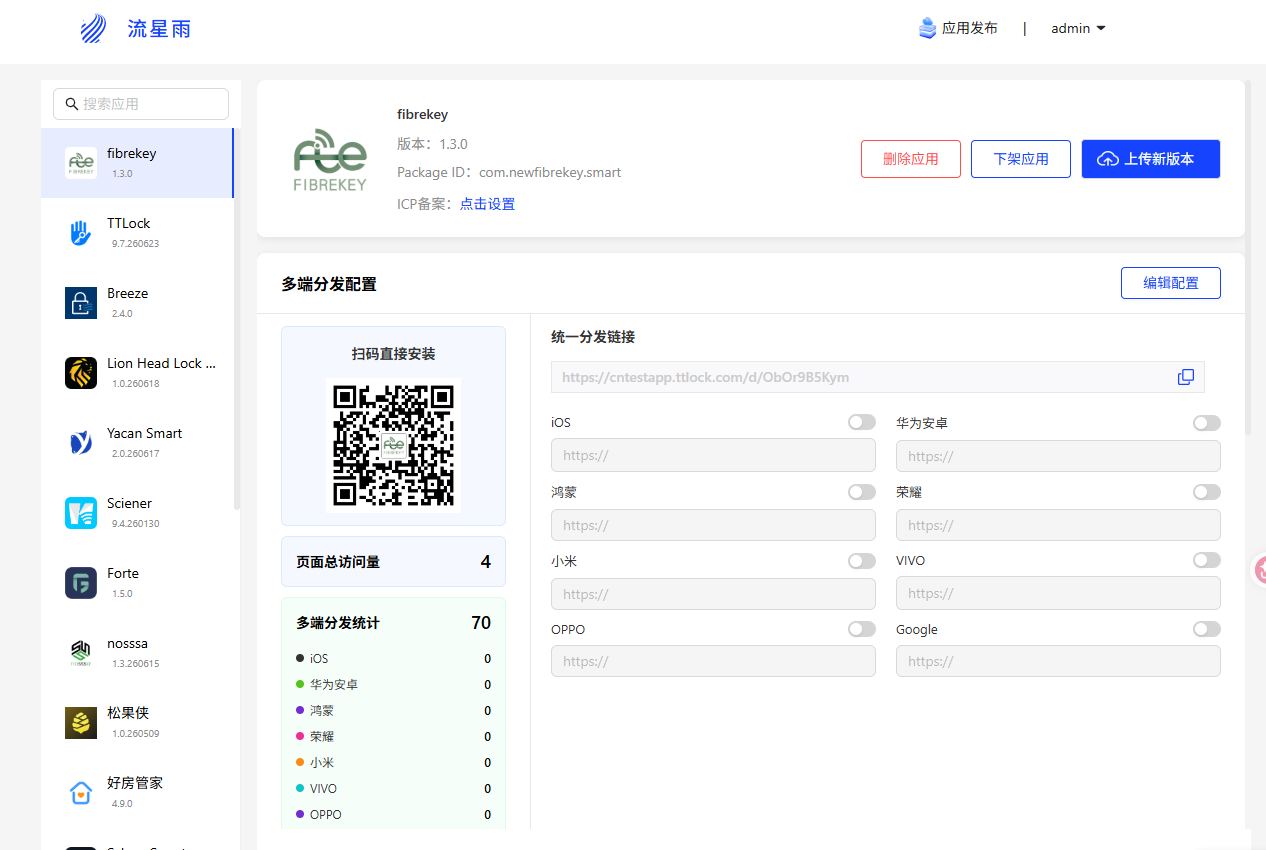
Task: Select Yacan Smart in app list
Action: point(137,443)
